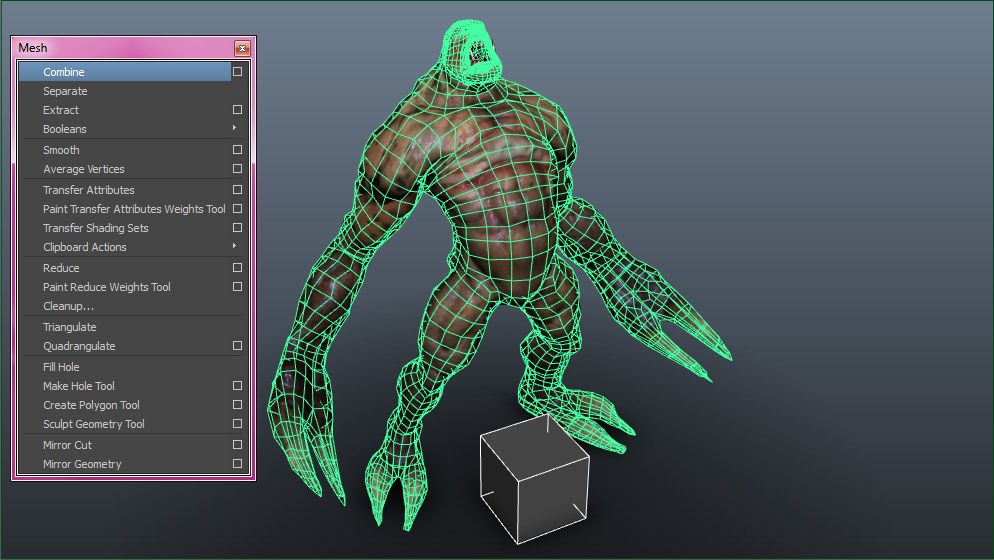Image resolution: width=994 pixels, height=560 pixels.
Task: Select the white wireframe cube
Action: point(532,478)
